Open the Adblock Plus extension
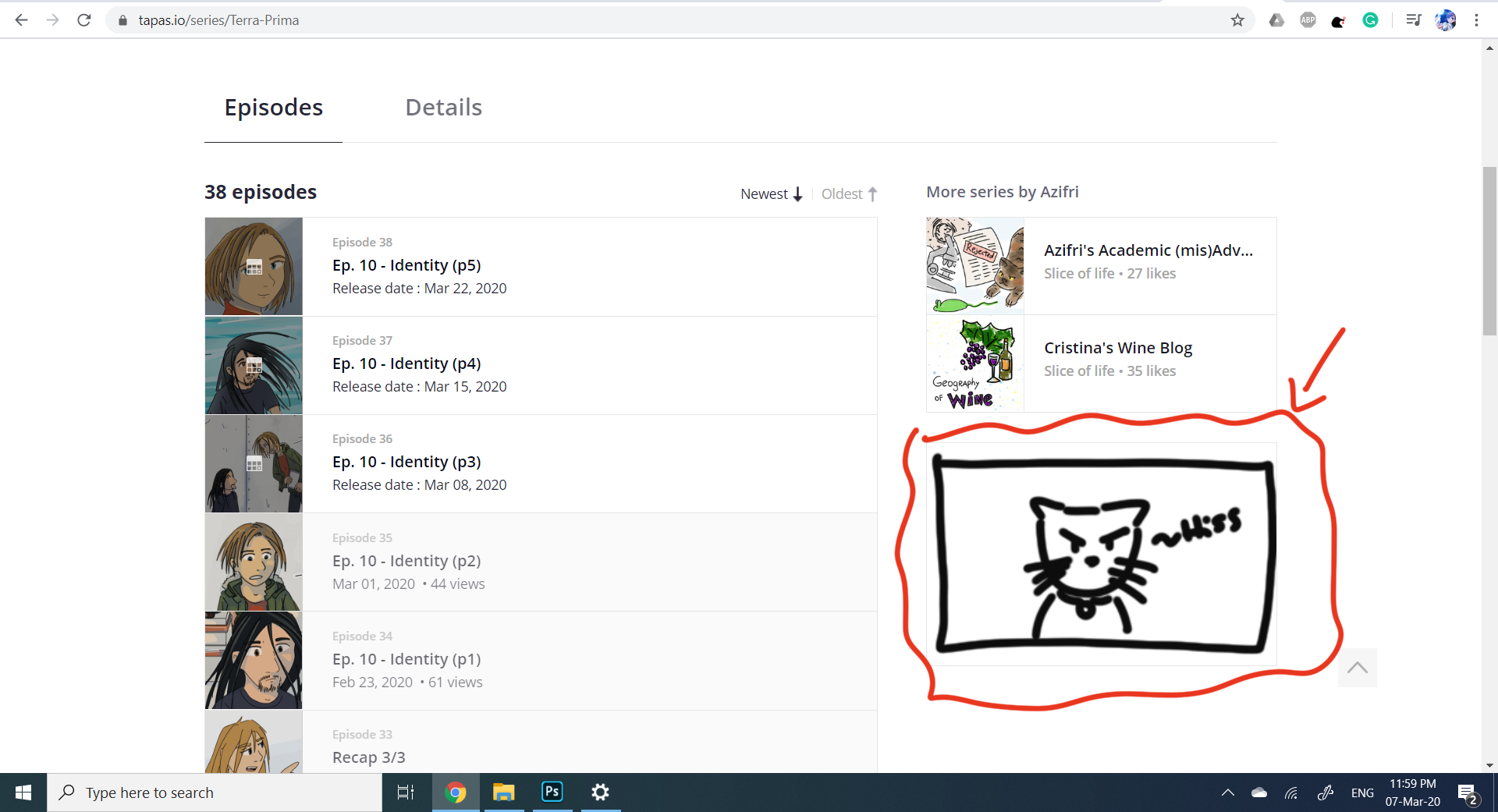This screenshot has width=1498, height=812. click(1308, 20)
